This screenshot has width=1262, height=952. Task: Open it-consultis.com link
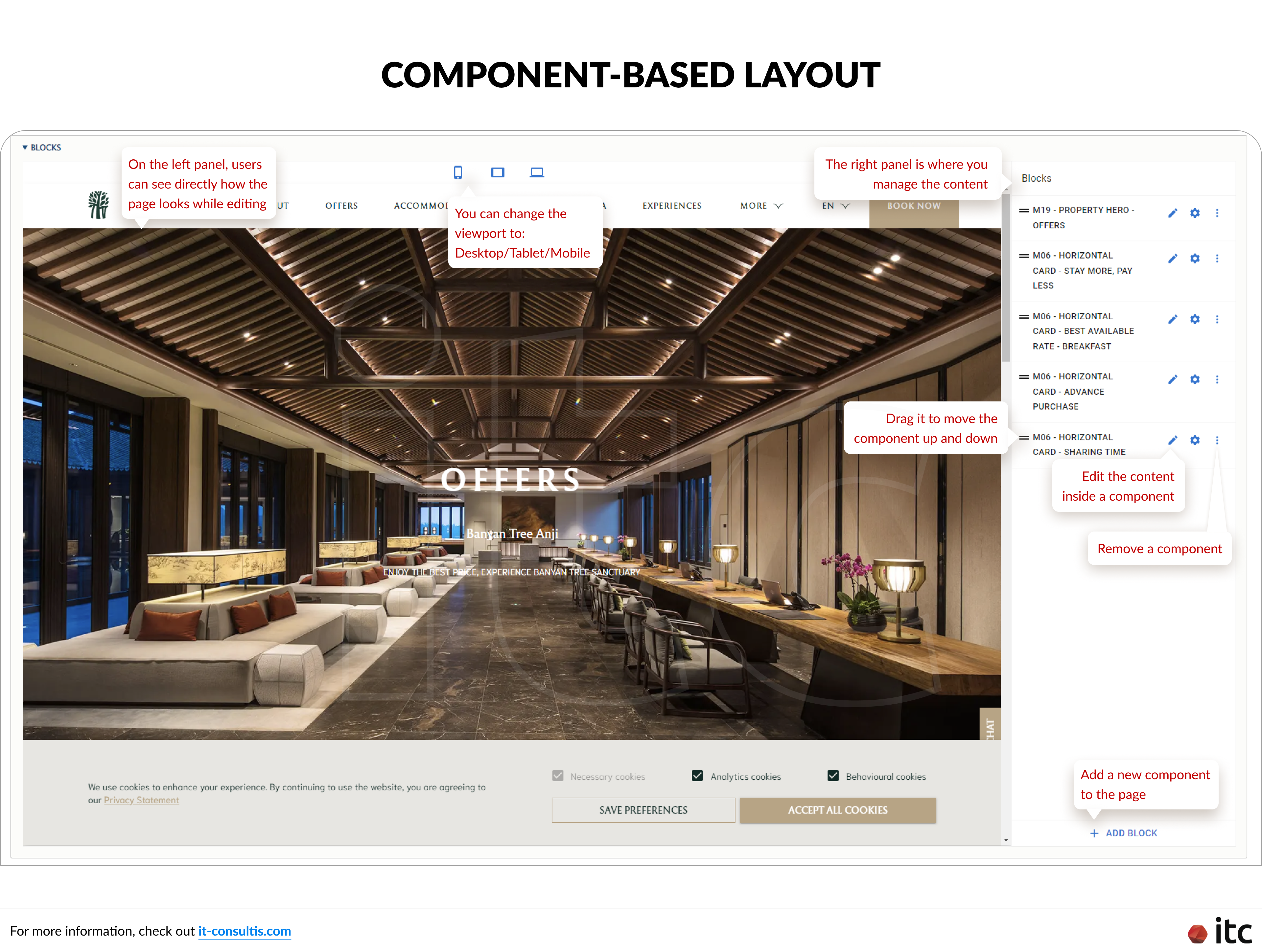click(x=244, y=931)
